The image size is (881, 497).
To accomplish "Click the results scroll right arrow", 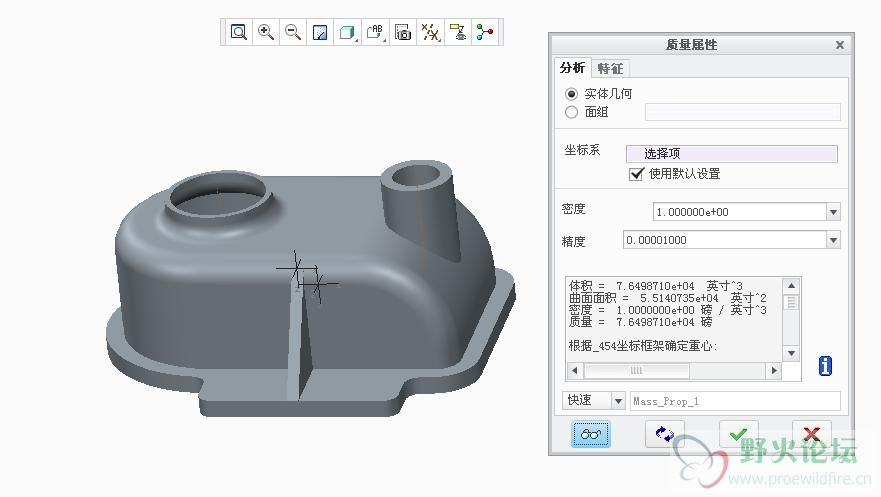I will point(774,371).
